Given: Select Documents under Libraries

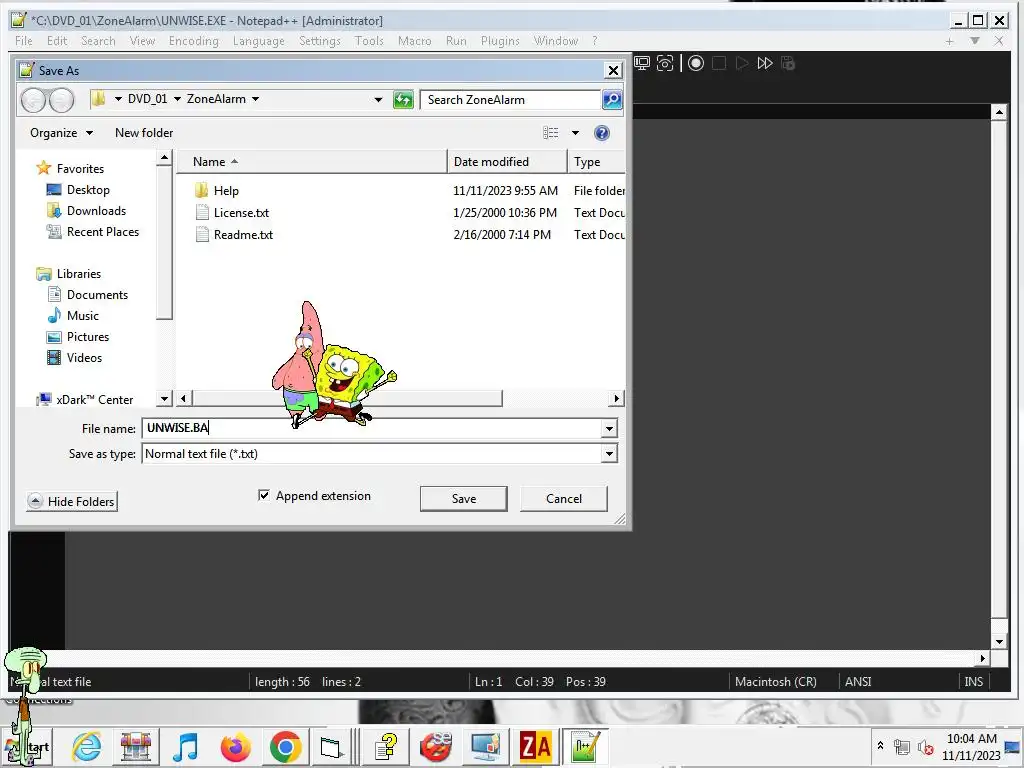Looking at the screenshot, I should point(88,295).
